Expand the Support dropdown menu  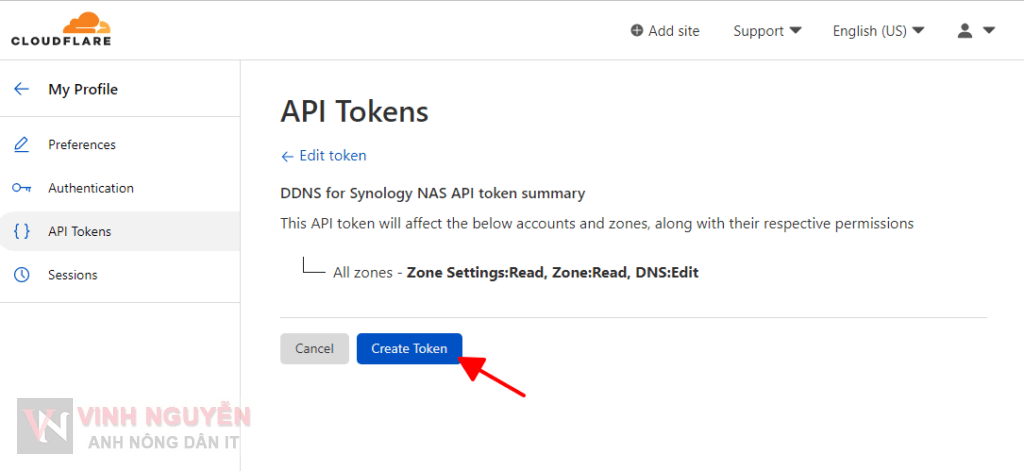pos(767,31)
